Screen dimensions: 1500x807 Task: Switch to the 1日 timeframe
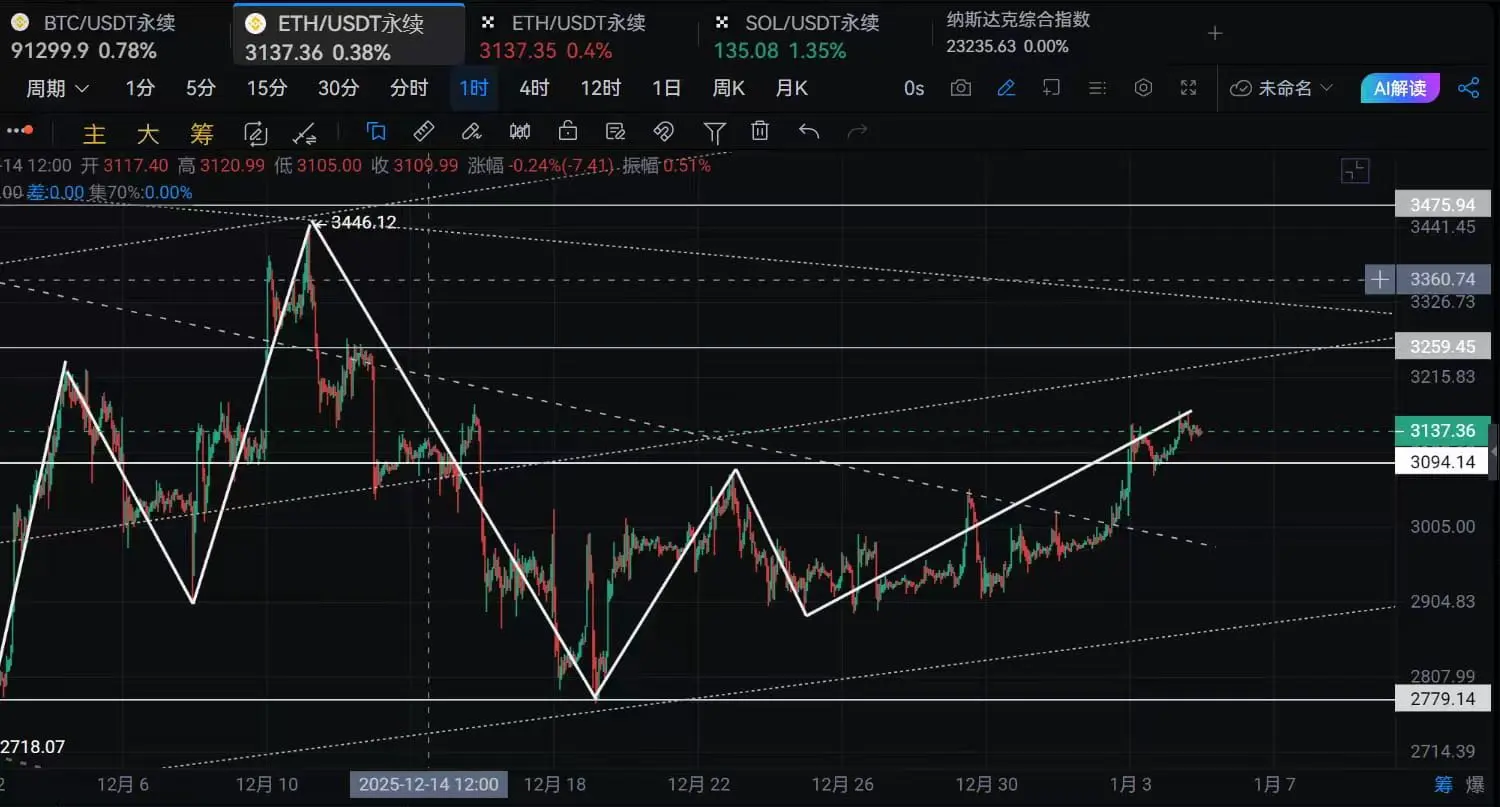[x=667, y=88]
